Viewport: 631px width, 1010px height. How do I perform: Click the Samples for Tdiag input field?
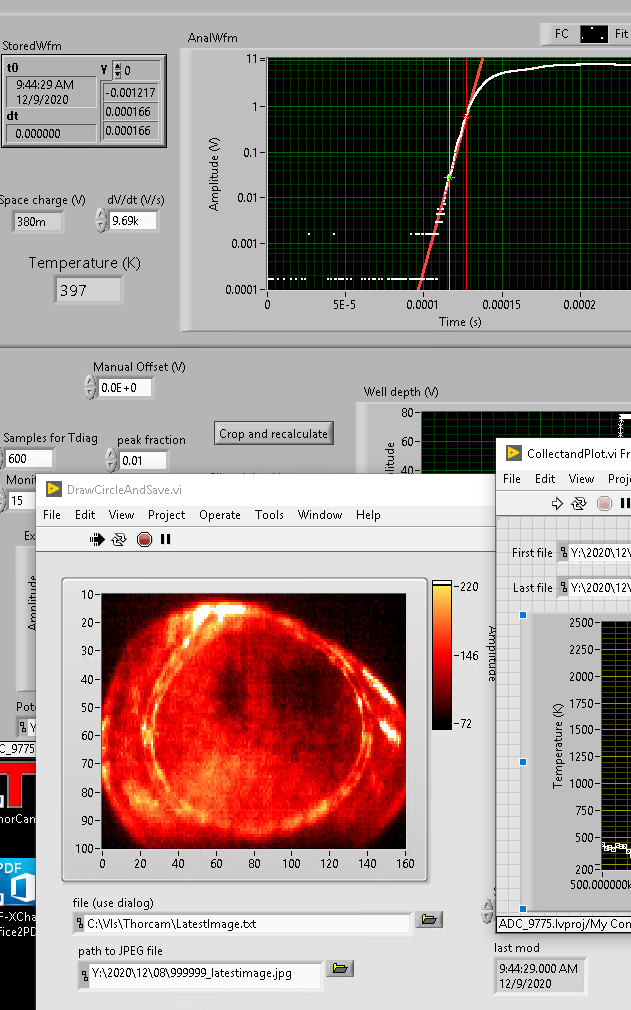pyautogui.click(x=28, y=459)
